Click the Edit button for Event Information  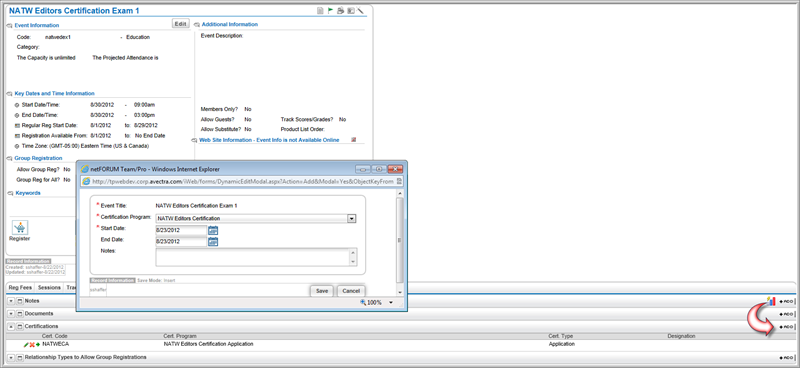(x=181, y=24)
